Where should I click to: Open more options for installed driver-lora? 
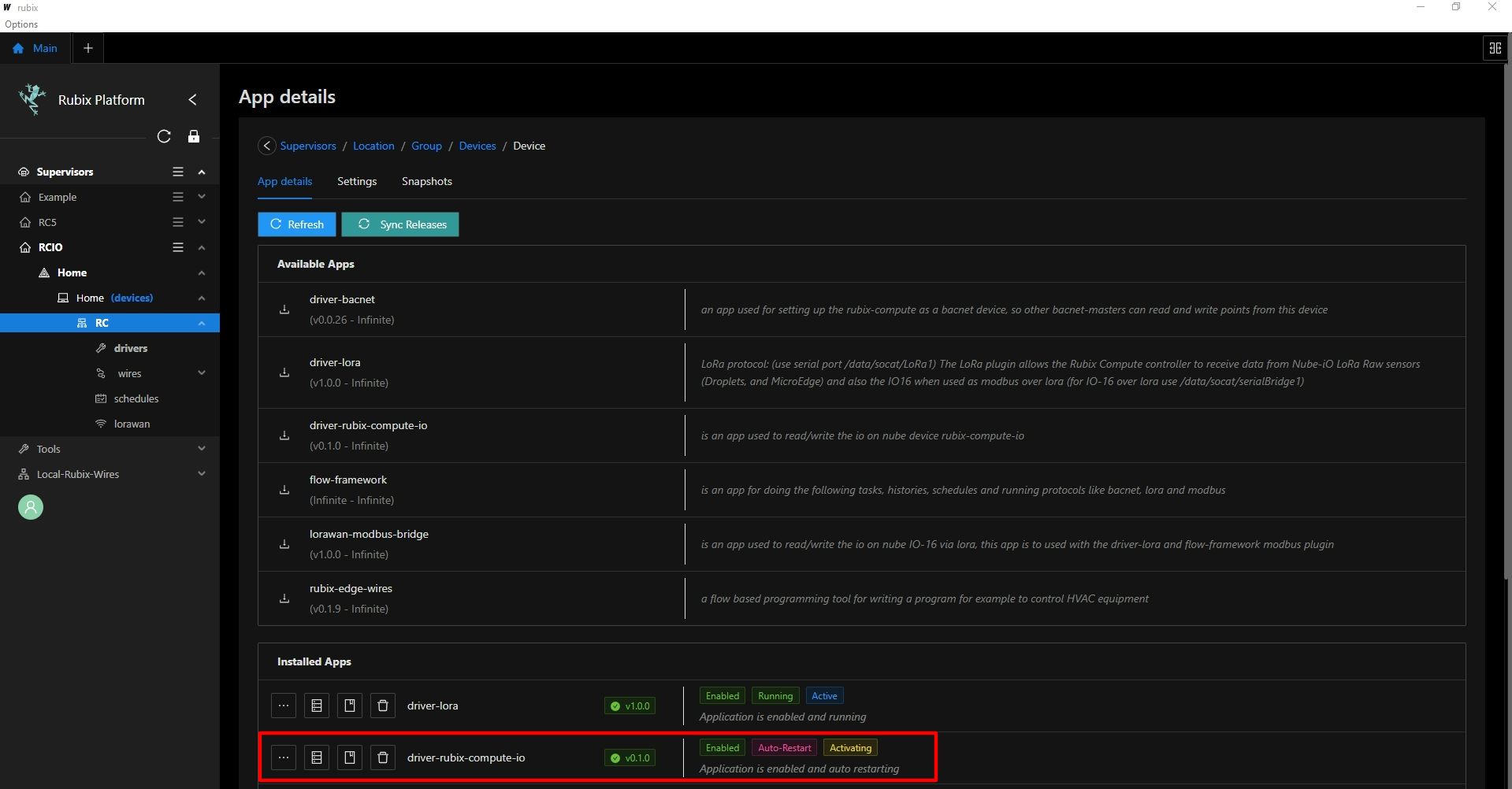(284, 706)
